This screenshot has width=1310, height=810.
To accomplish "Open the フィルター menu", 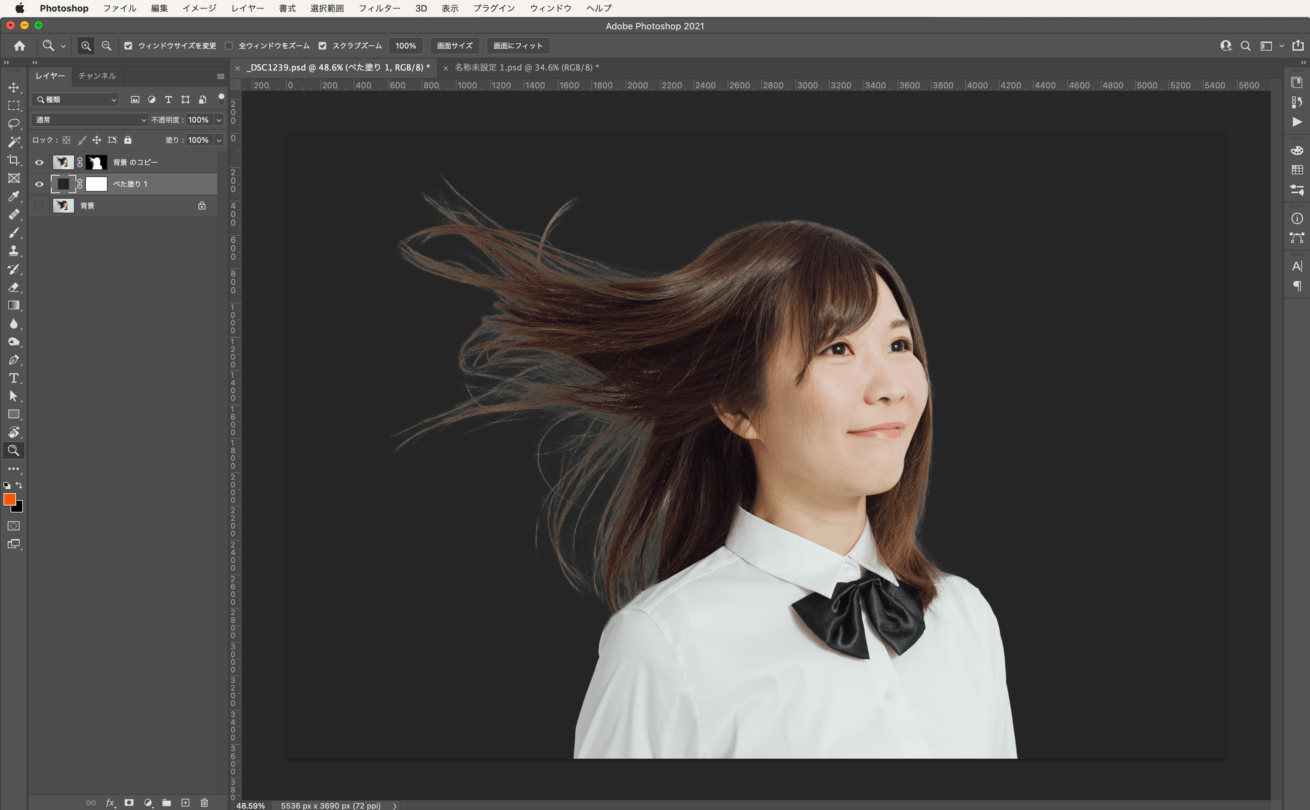I will [x=380, y=8].
